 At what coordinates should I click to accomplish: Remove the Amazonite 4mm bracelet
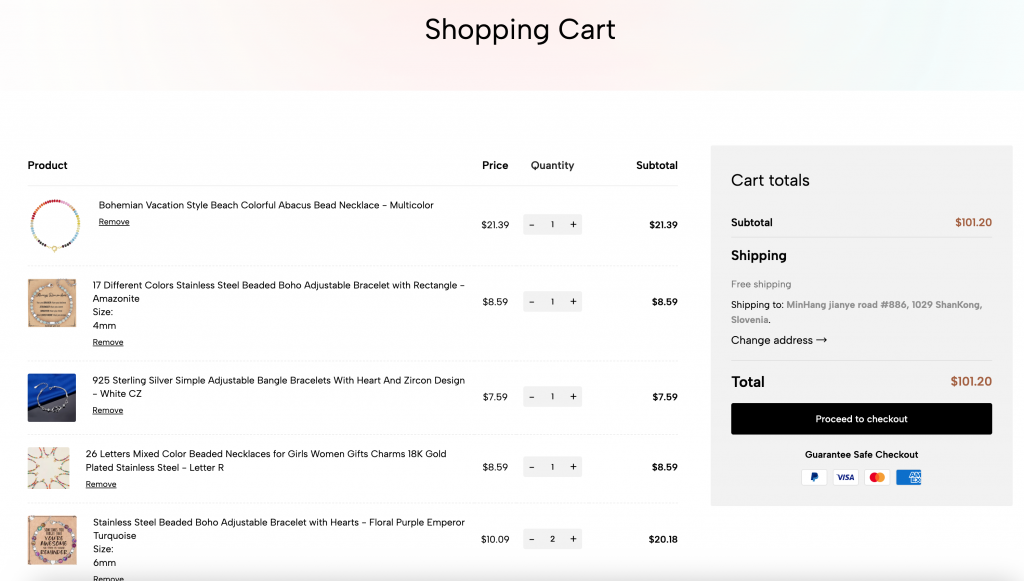click(108, 342)
